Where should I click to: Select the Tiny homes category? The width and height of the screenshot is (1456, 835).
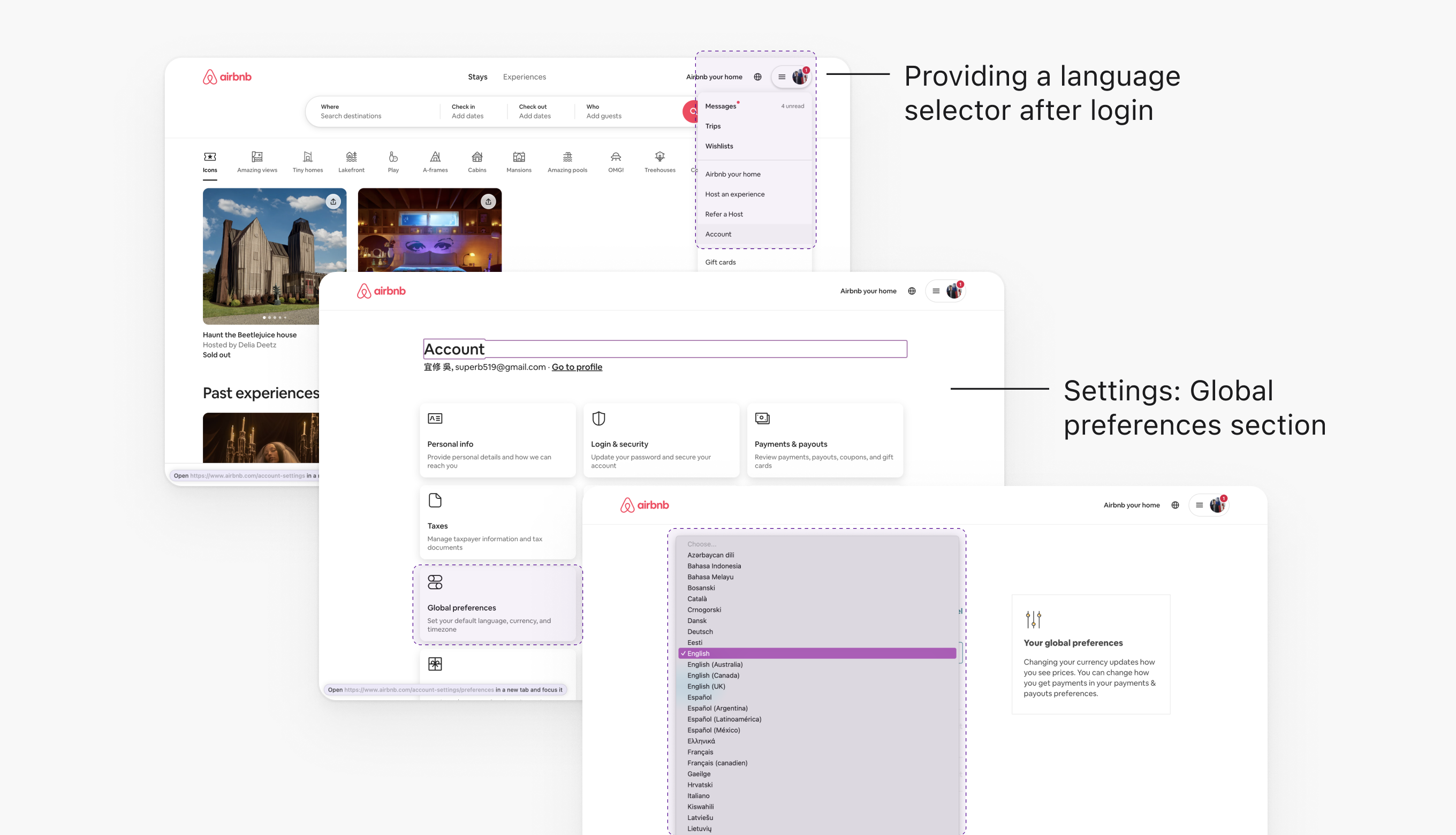pos(308,162)
